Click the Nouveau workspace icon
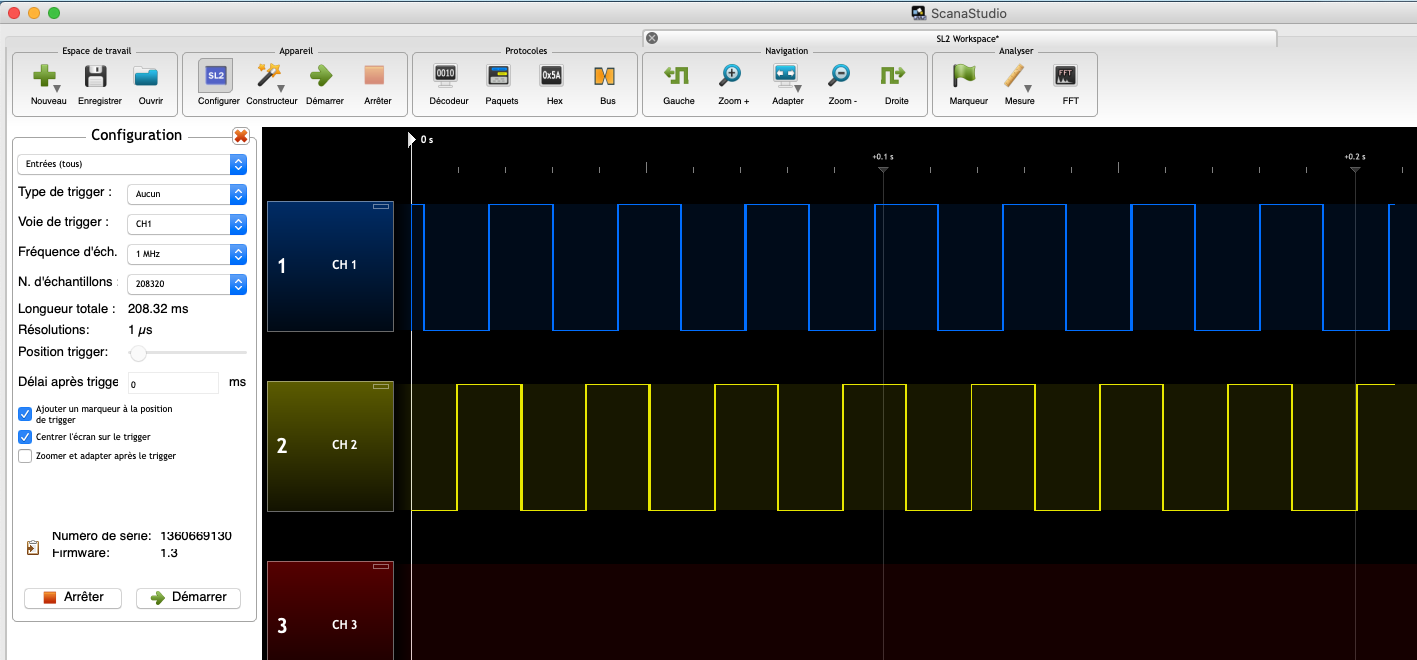The width and height of the screenshot is (1417, 660). (46, 77)
